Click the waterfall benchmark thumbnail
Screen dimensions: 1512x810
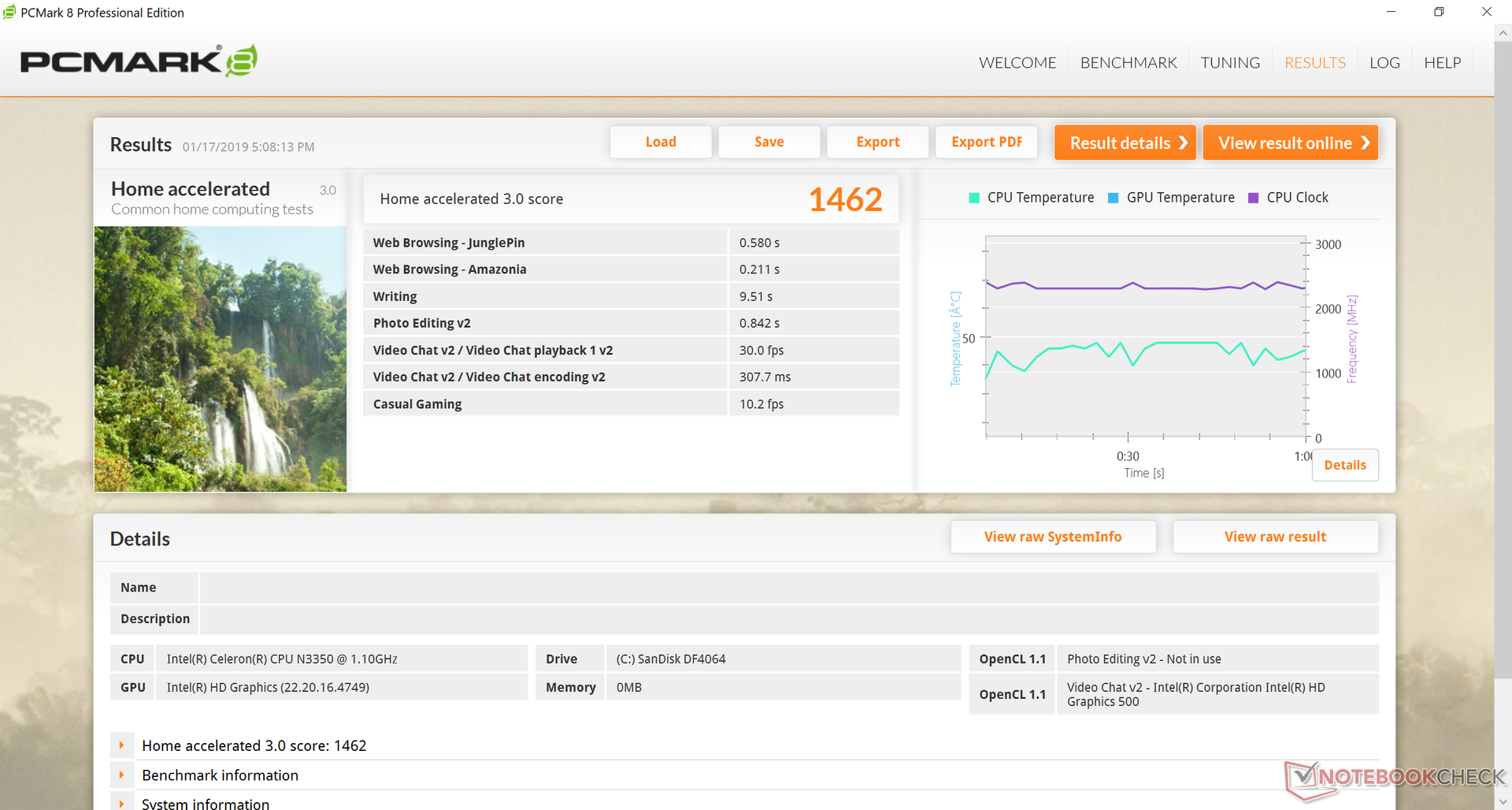click(220, 359)
